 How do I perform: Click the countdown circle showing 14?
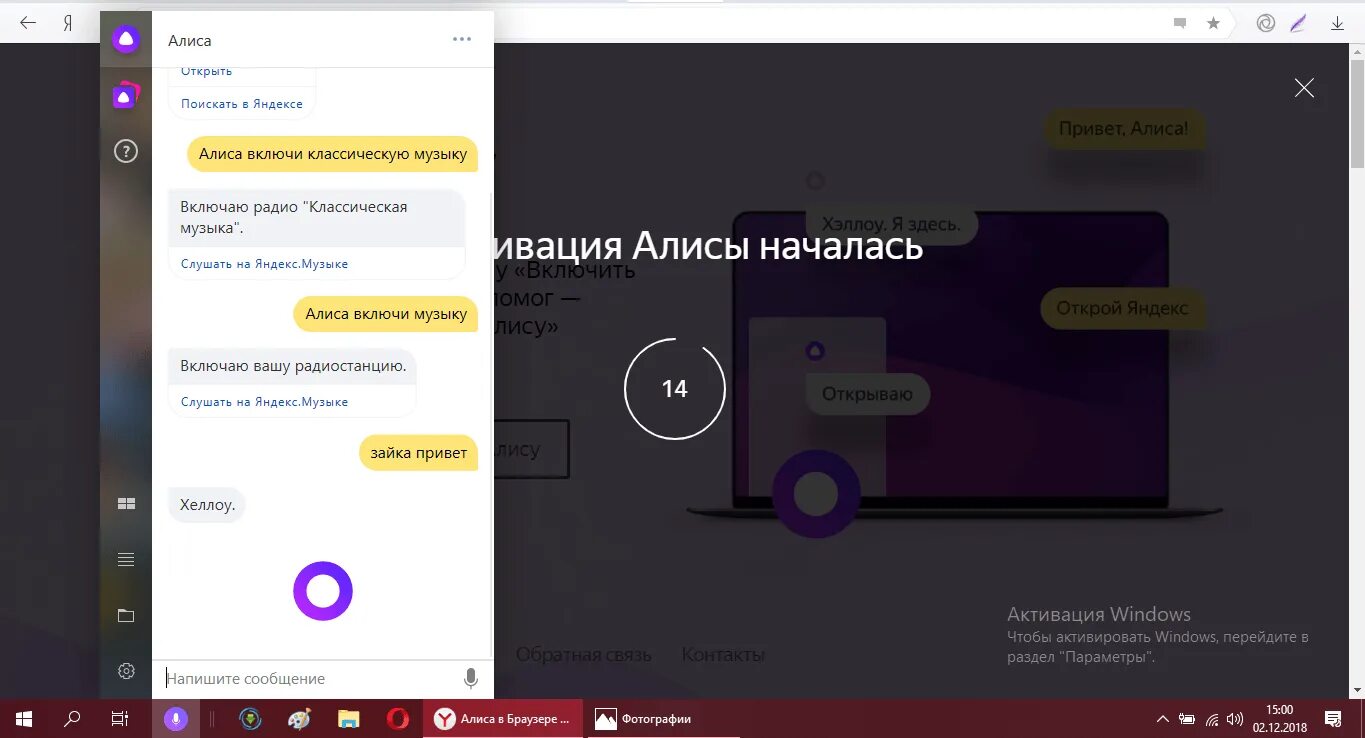point(675,389)
